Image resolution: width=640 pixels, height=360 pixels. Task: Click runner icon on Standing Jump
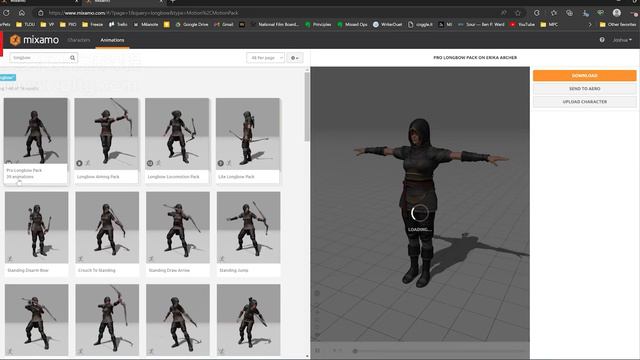(x=222, y=259)
